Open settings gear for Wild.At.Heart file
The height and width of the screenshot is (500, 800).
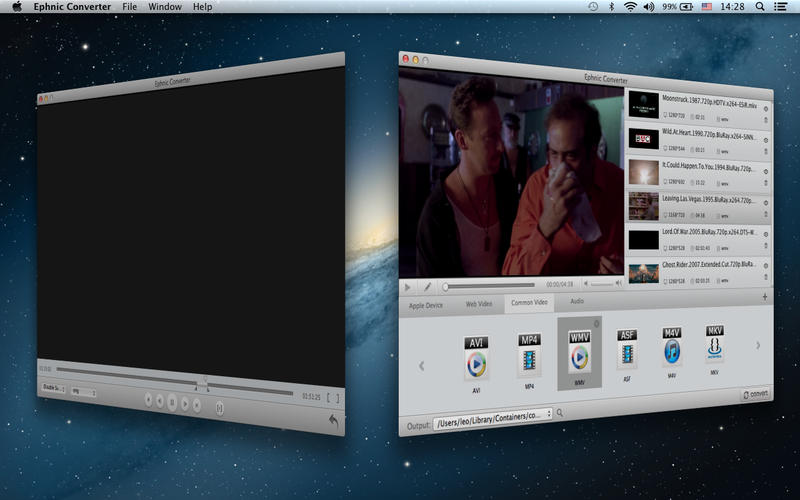765,140
